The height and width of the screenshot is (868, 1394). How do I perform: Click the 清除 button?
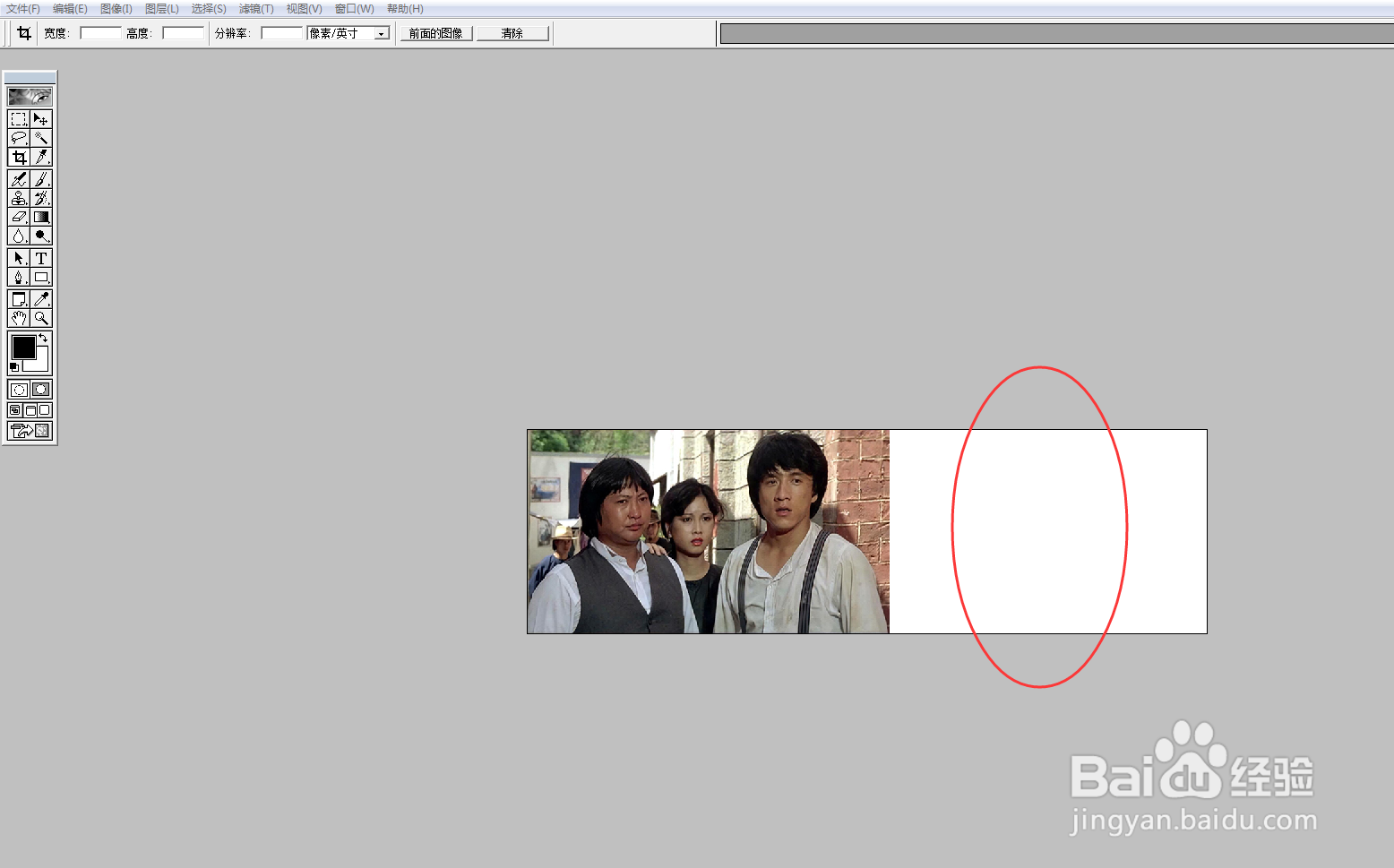(x=512, y=33)
